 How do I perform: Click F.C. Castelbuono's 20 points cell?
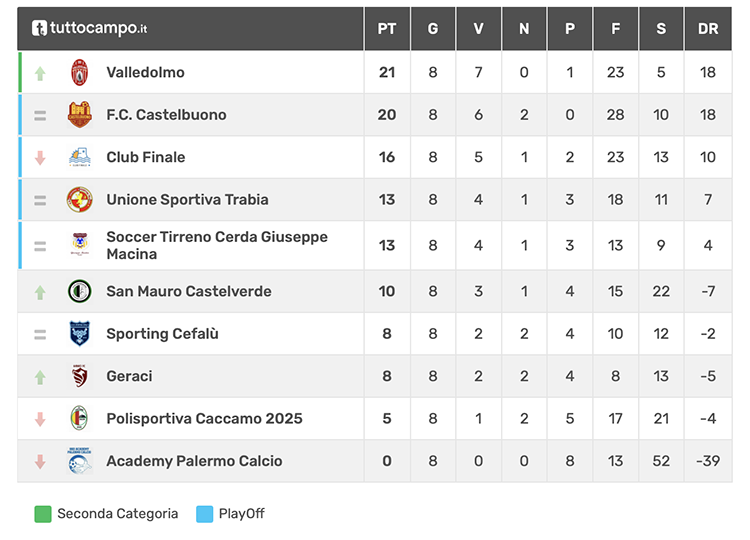click(387, 115)
